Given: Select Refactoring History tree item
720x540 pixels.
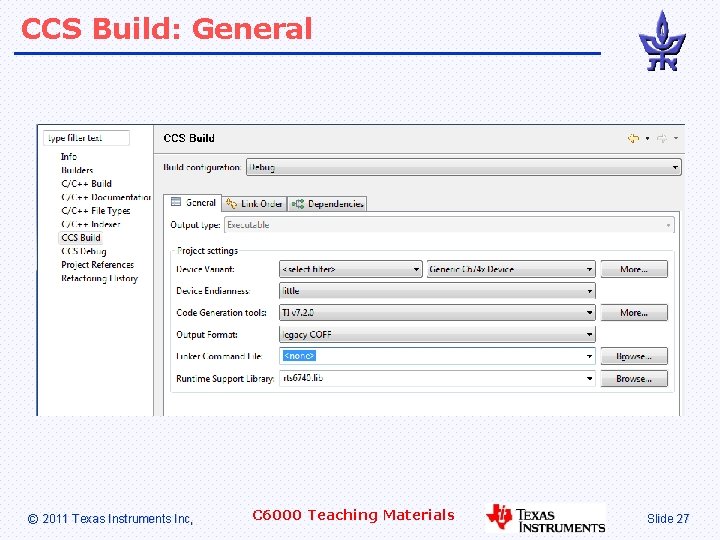Looking at the screenshot, I should pyautogui.click(x=99, y=278).
